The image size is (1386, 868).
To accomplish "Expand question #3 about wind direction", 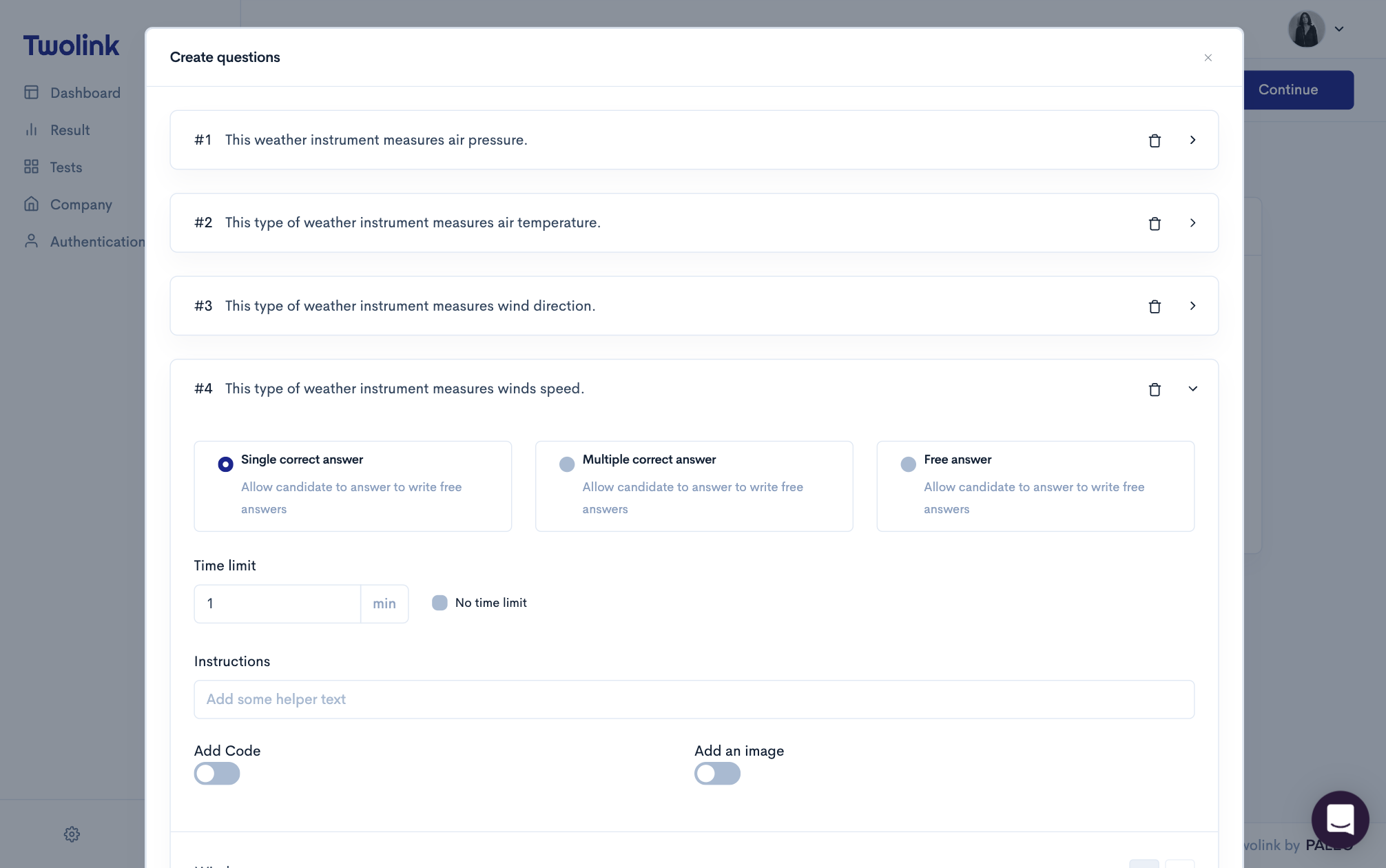I will point(1192,305).
